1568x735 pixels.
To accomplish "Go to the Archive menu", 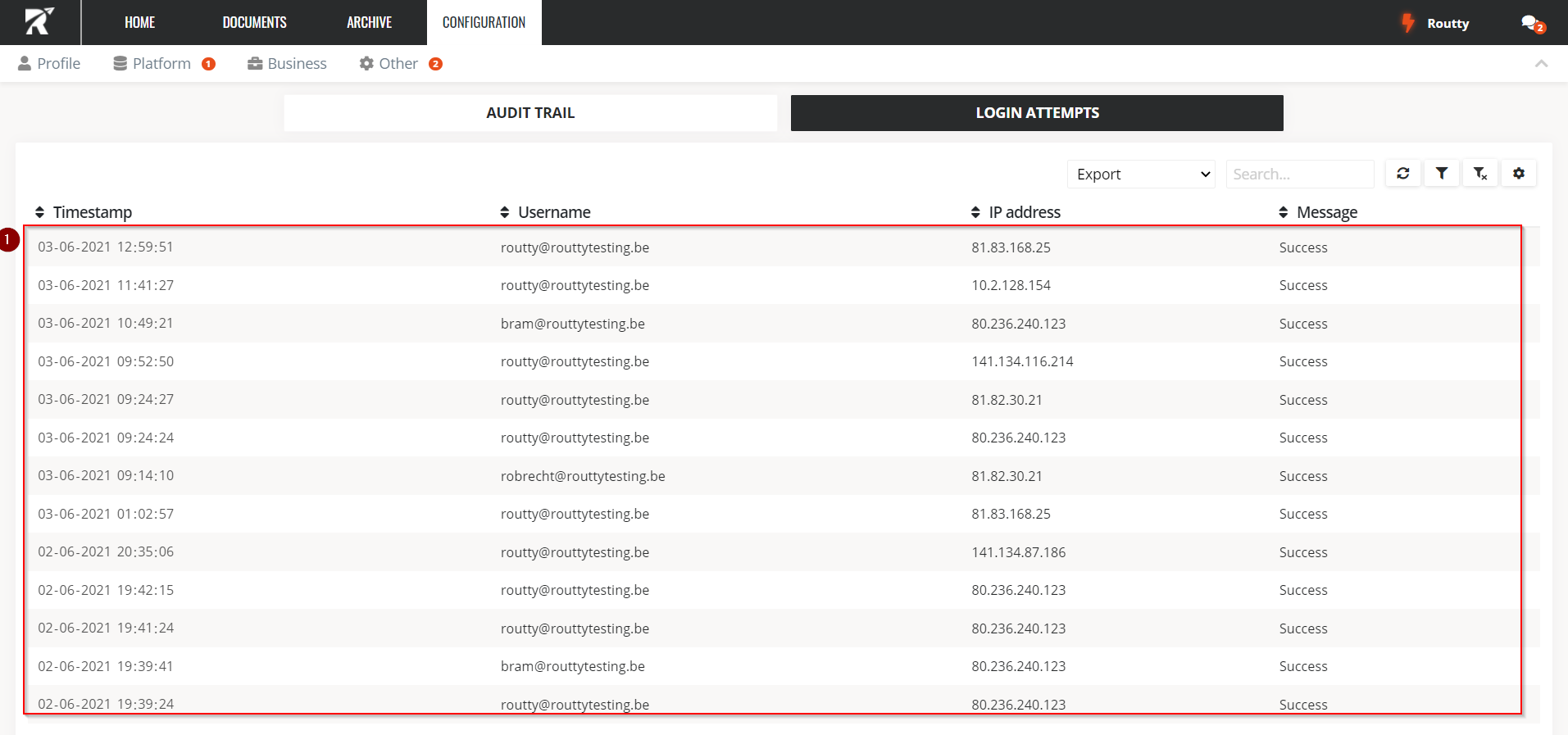I will 369,23.
